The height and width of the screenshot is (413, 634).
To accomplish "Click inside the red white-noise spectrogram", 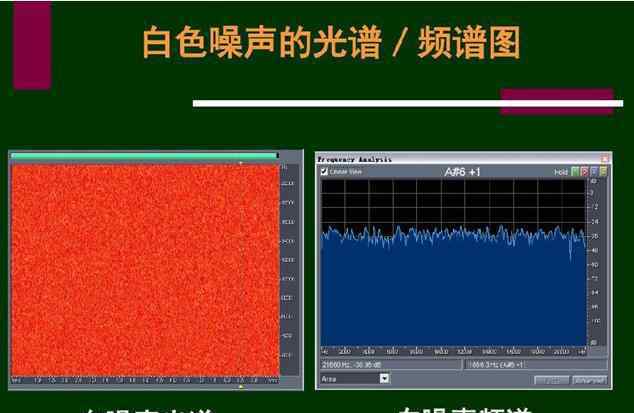I will (145, 270).
